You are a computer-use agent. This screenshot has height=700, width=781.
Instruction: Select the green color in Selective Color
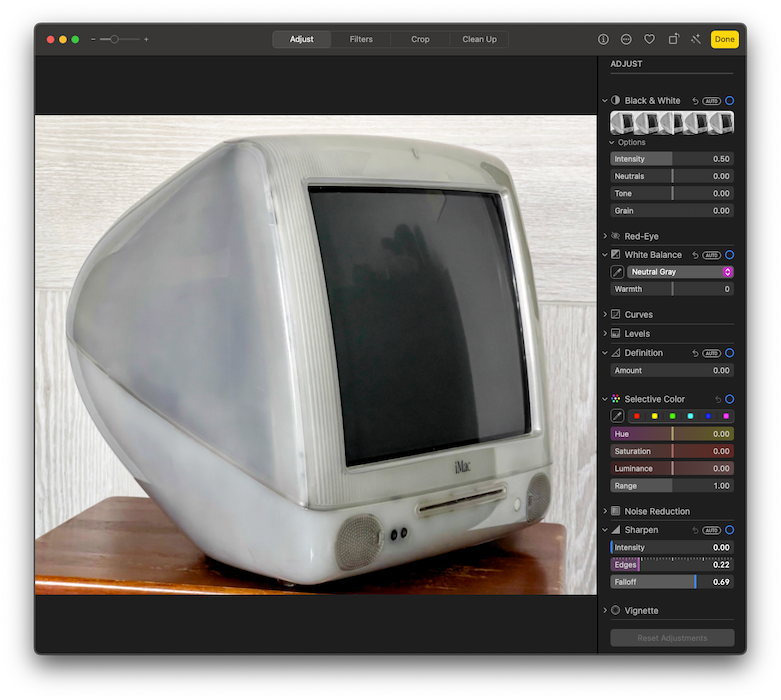pyautogui.click(x=672, y=416)
